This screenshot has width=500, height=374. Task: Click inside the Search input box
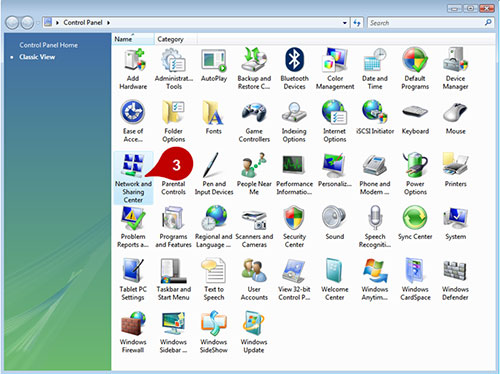click(x=425, y=23)
